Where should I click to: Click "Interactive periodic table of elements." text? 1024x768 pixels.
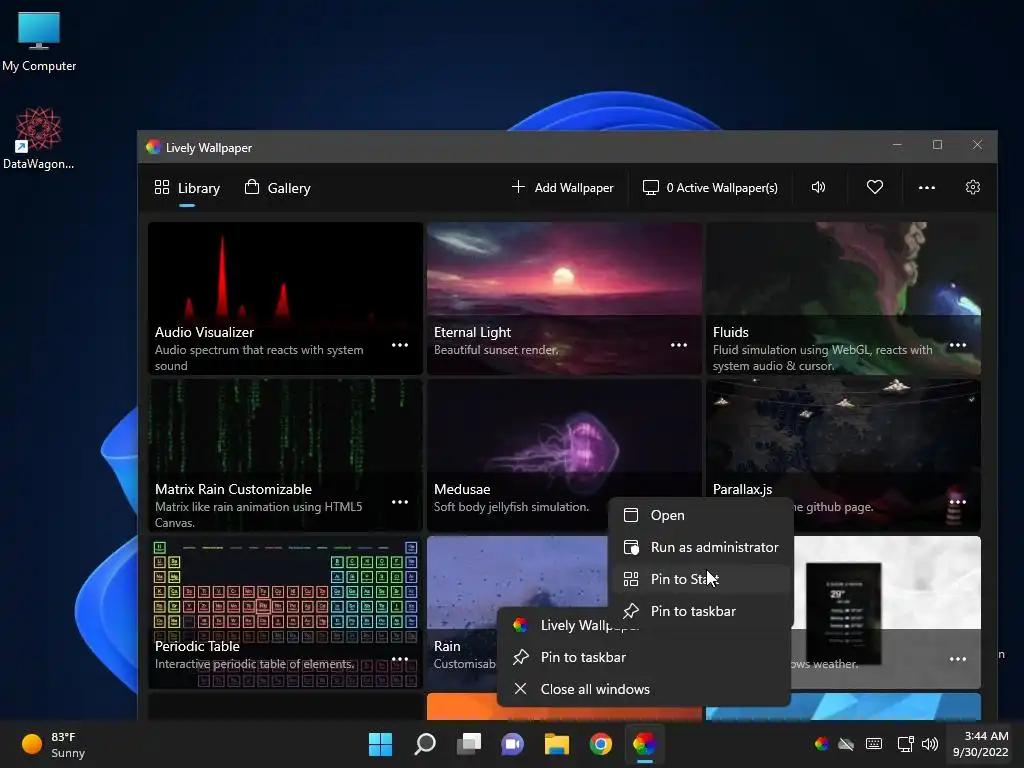click(255, 664)
